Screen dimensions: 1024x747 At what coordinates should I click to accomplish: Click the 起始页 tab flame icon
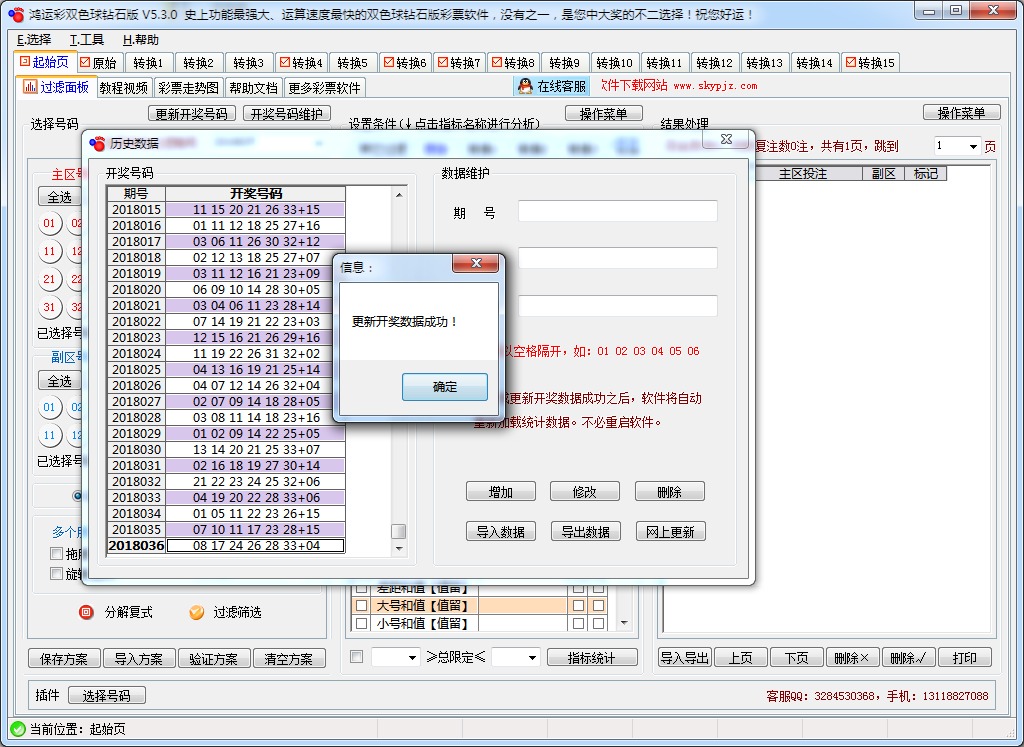pos(27,61)
